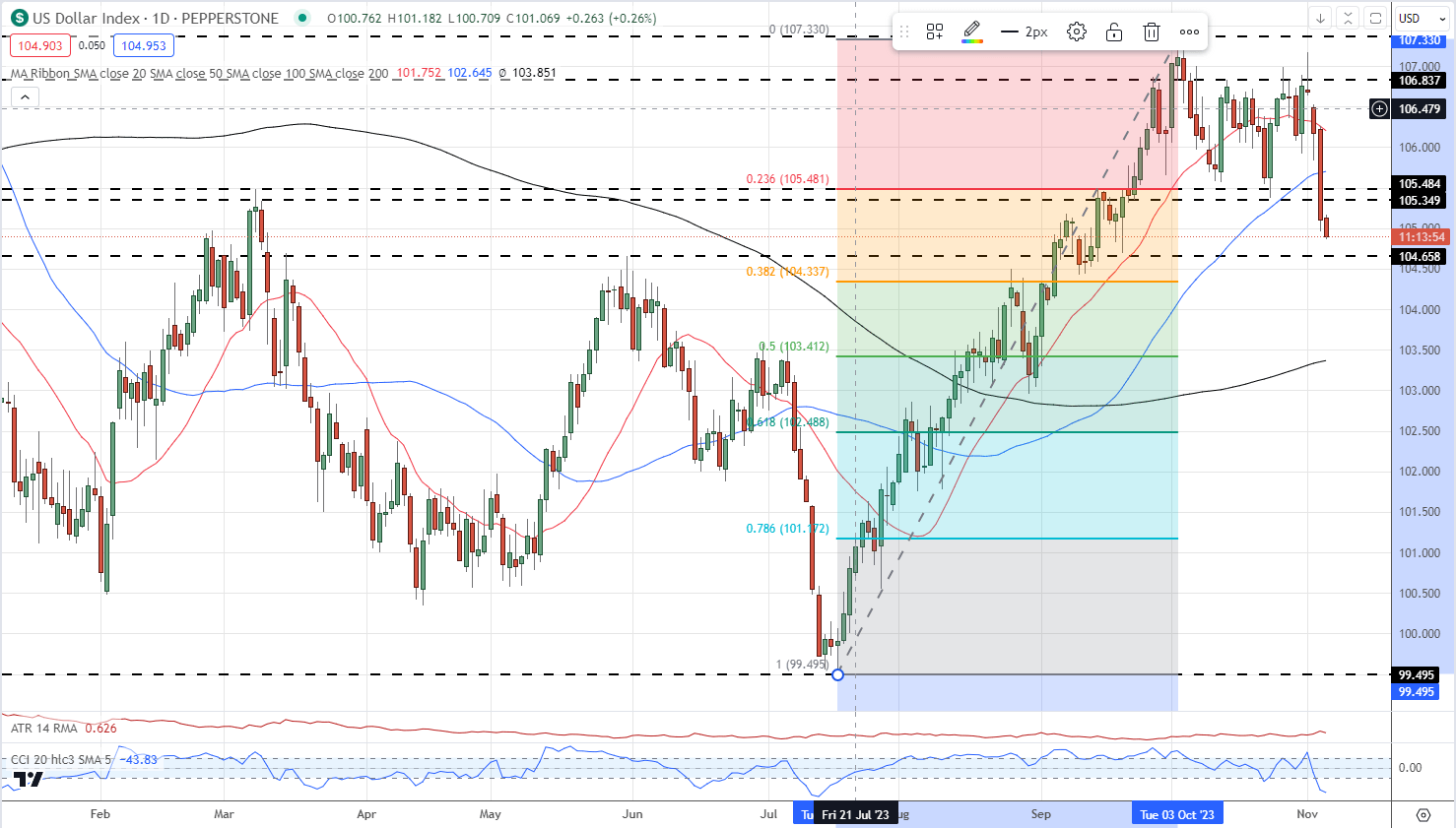1456x828 pixels.
Task: Click the red sell price 104.903
Action: (x=40, y=45)
